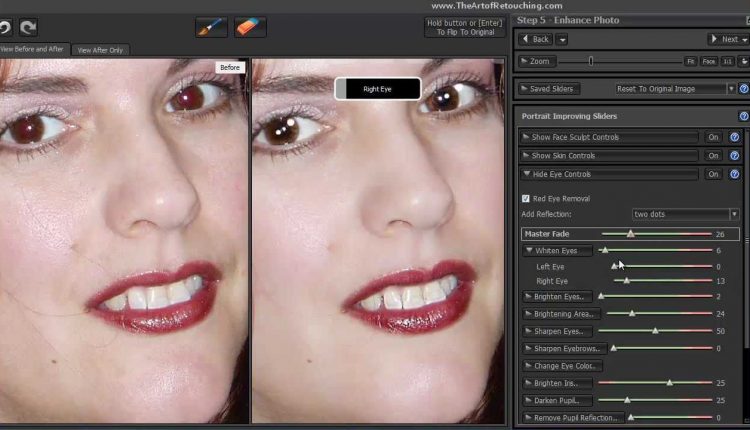The width and height of the screenshot is (750, 430).
Task: Click the Before image preview
Action: tap(123, 241)
